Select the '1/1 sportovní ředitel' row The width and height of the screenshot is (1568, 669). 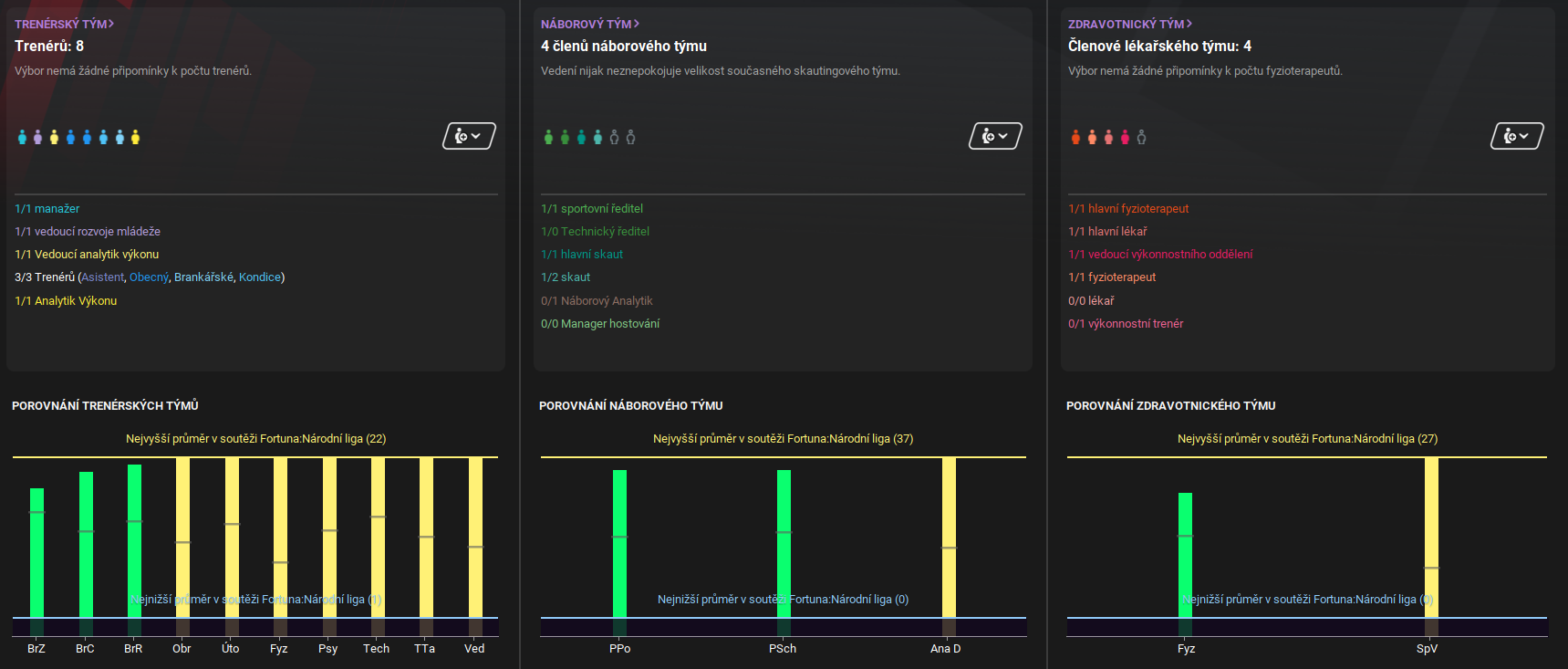click(592, 209)
